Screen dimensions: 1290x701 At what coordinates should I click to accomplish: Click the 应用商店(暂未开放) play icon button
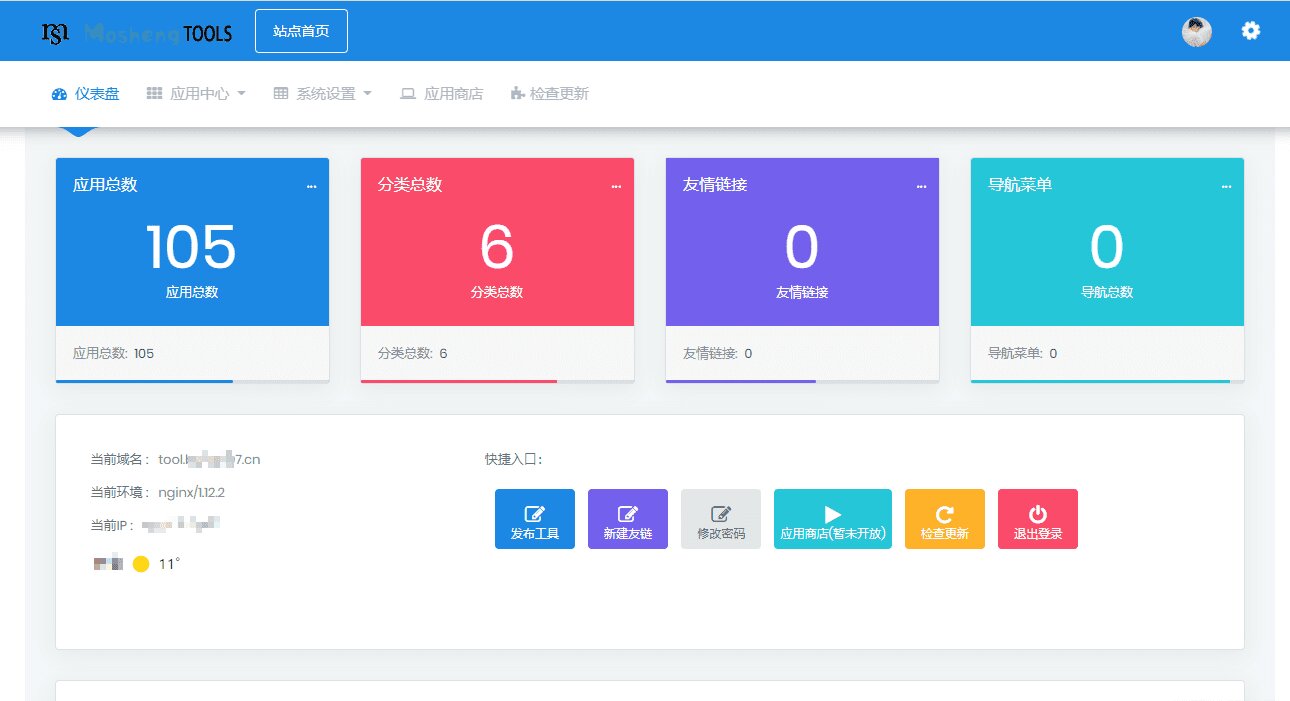[832, 519]
